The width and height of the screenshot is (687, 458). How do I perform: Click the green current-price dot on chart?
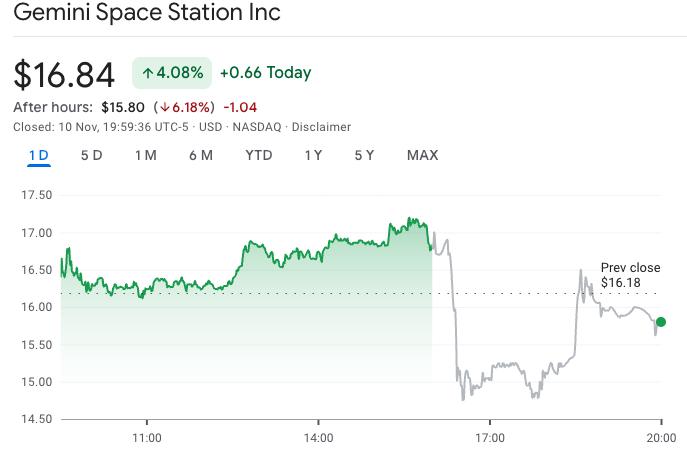pos(661,322)
